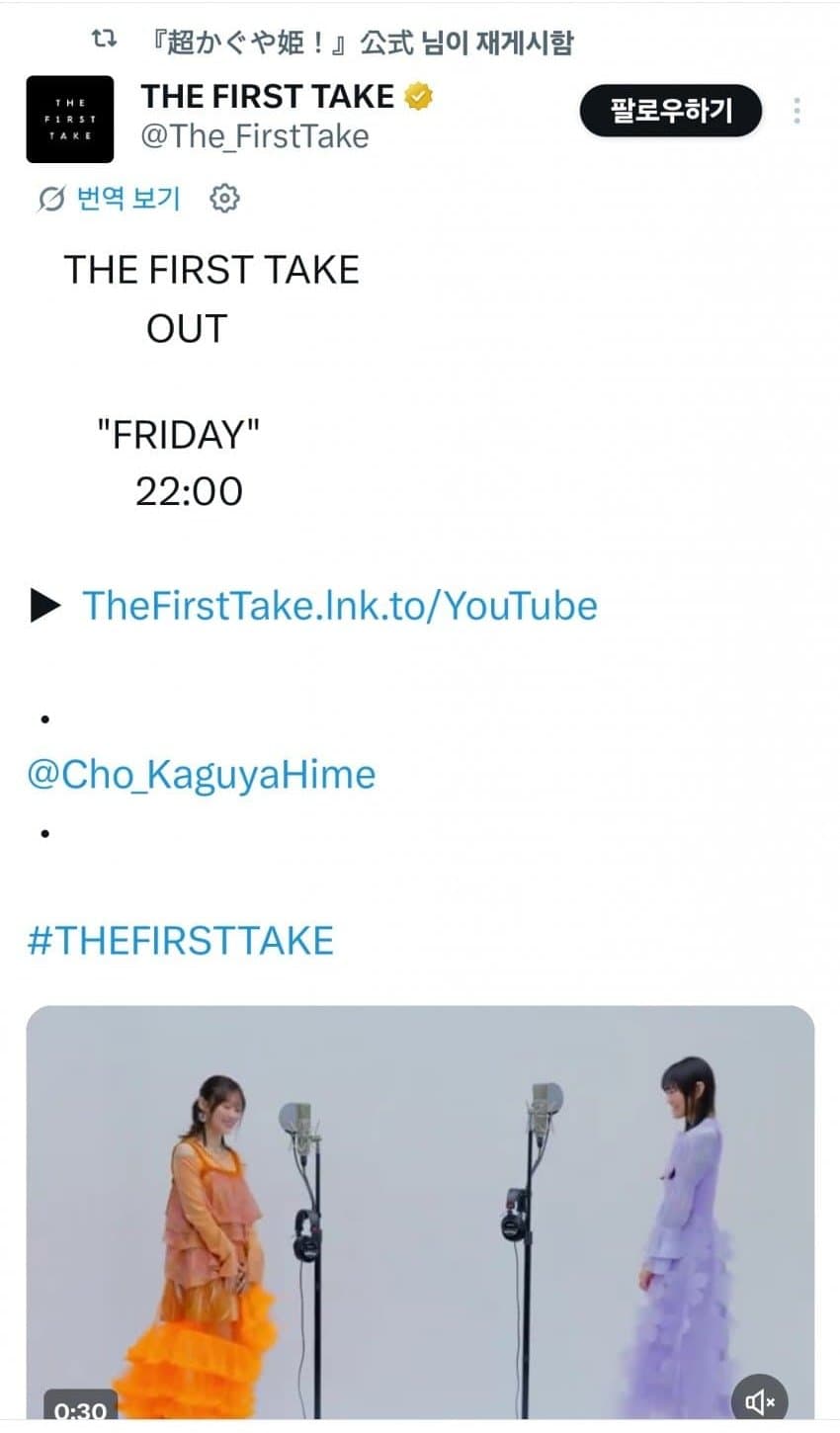Visit the @Cho_KaguyaHime mention
The height and width of the screenshot is (1433, 840).
(x=201, y=774)
